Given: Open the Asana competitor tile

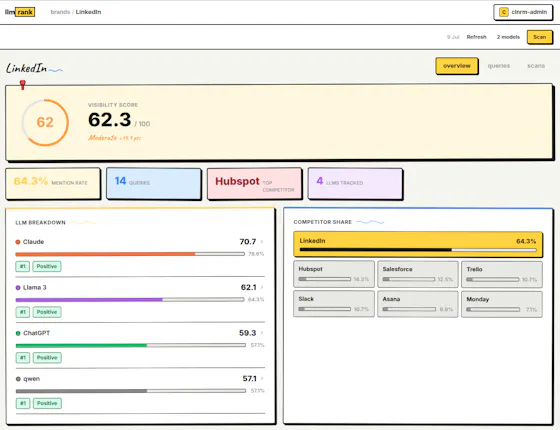Looking at the screenshot, I should [418, 304].
